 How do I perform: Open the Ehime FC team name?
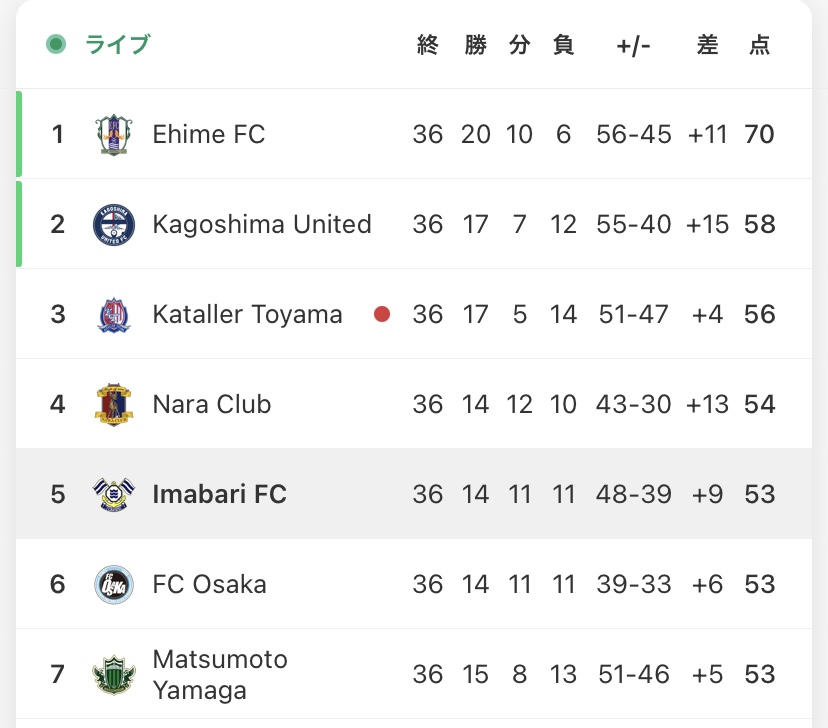point(208,134)
